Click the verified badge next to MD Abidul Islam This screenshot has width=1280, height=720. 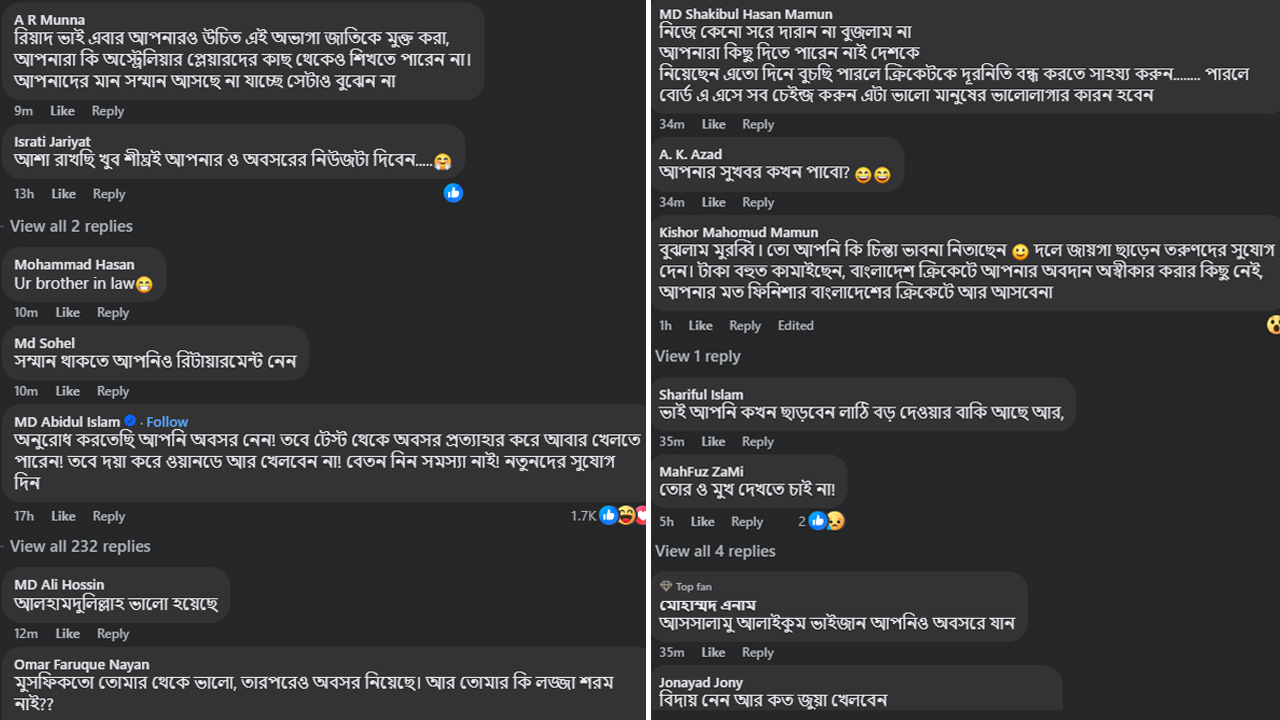(130, 422)
